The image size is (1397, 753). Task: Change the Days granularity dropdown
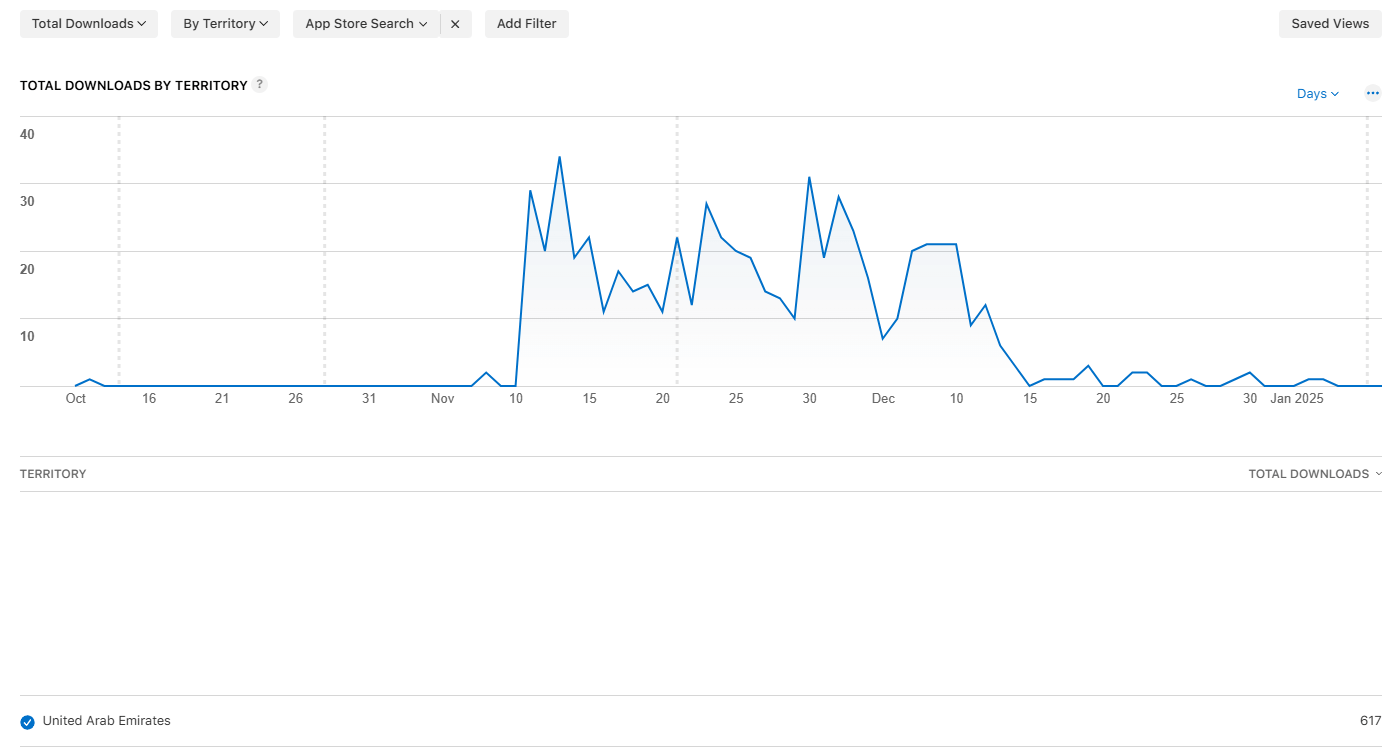[x=1317, y=94]
